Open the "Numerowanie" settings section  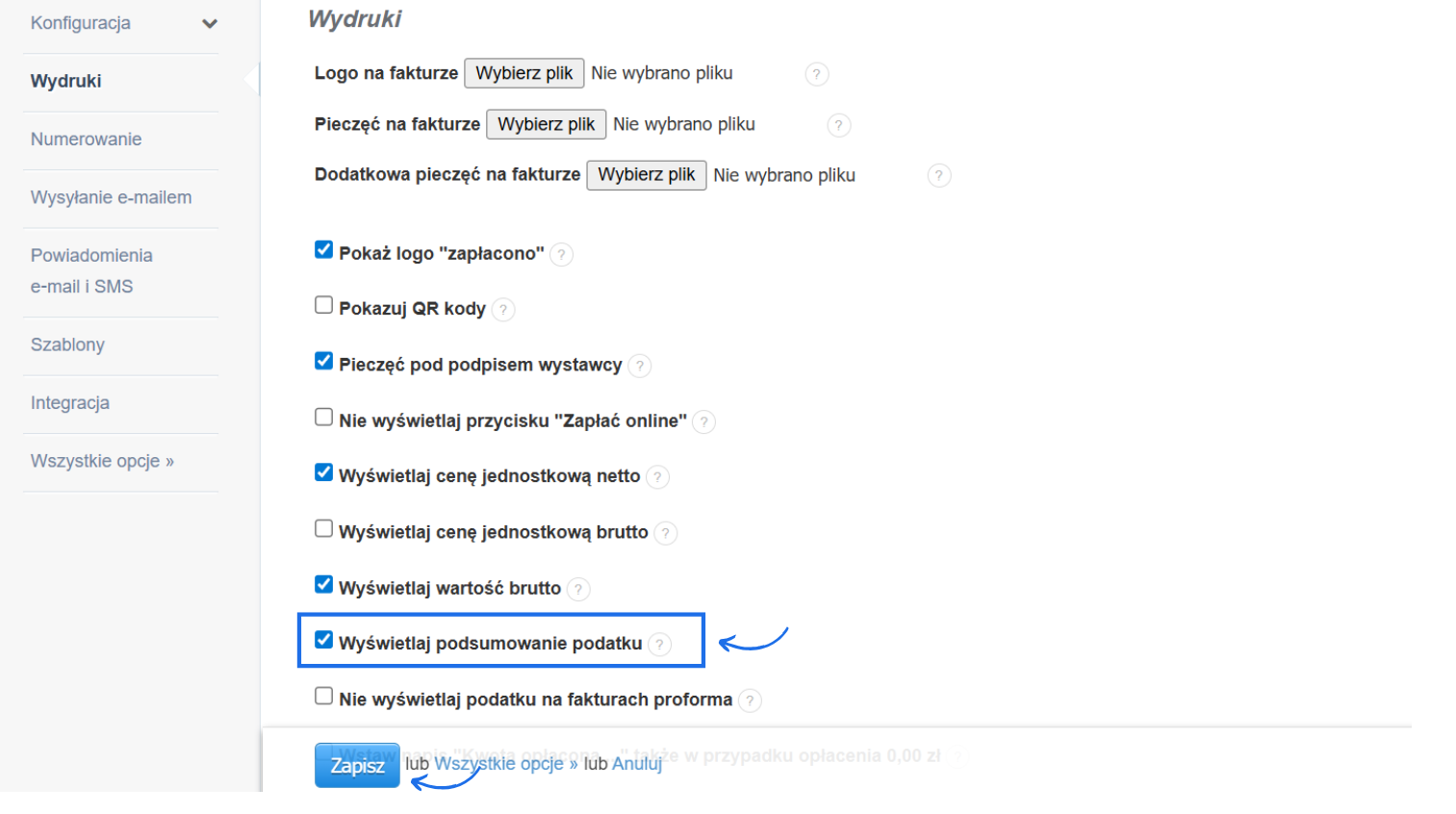coord(88,139)
